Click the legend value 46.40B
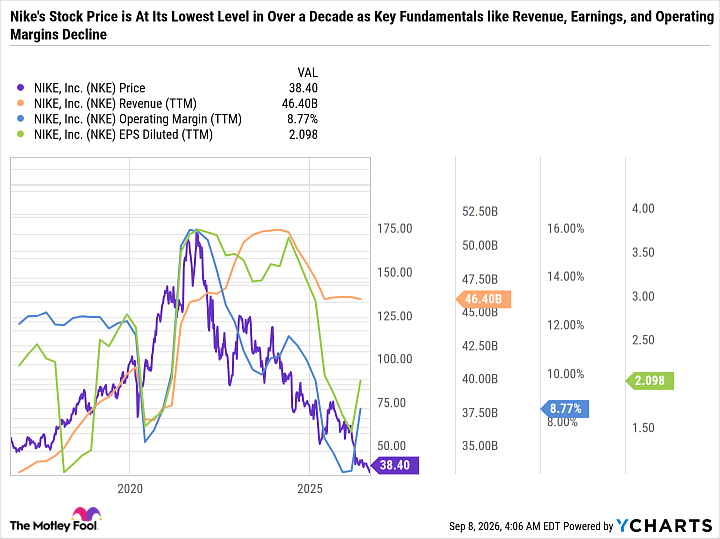720x539 pixels. [299, 103]
